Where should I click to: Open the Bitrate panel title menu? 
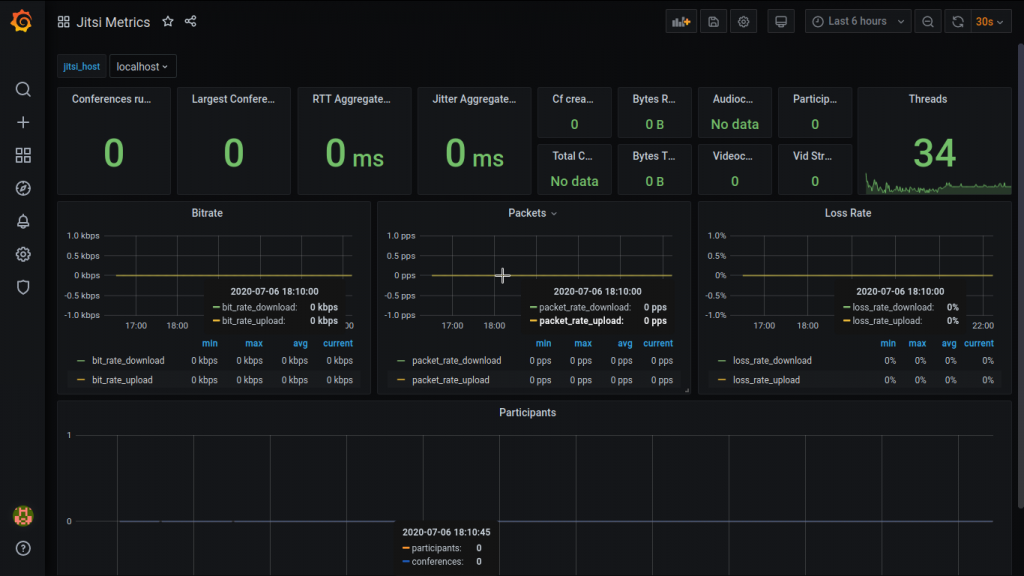207,213
